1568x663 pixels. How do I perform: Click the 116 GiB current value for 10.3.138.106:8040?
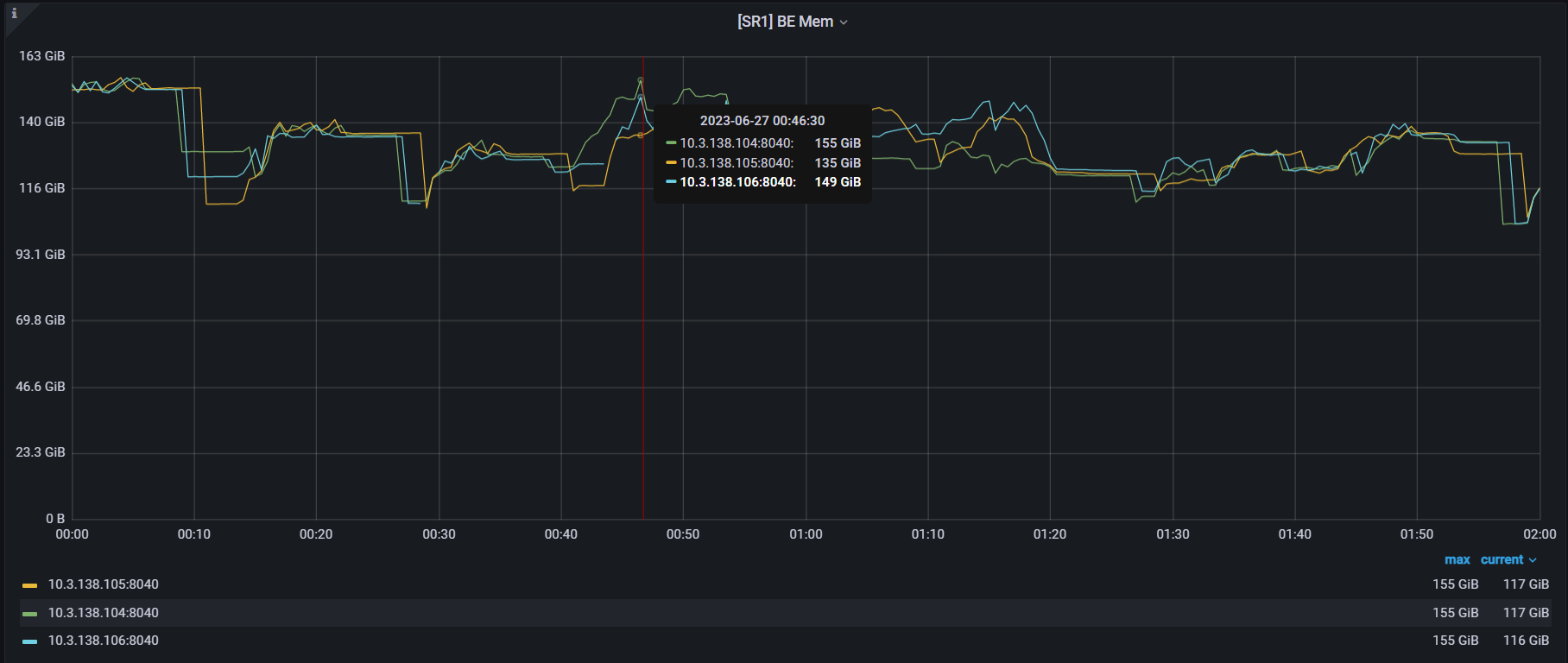point(1526,641)
